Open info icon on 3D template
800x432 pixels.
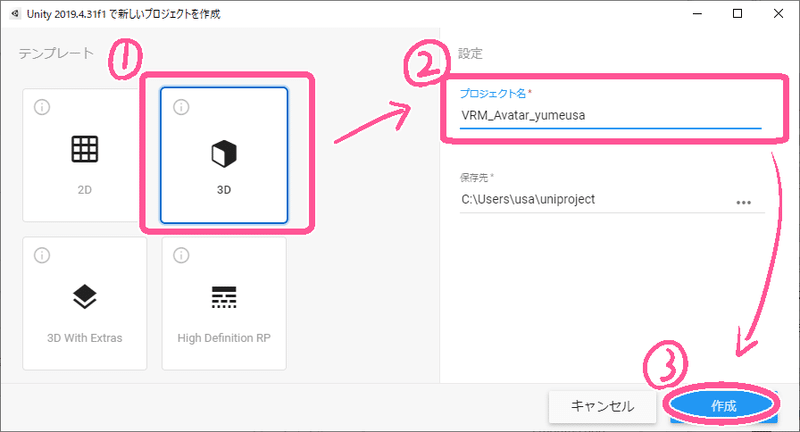point(181,107)
